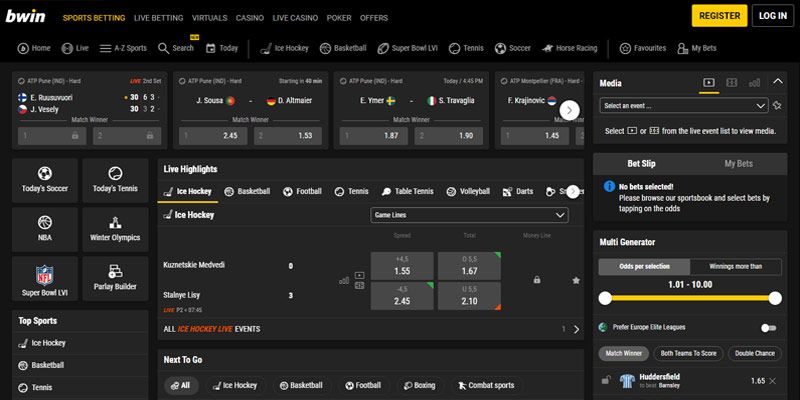
Task: Favourite the Kuznetskie Medvedi match with the star
Action: (x=576, y=280)
